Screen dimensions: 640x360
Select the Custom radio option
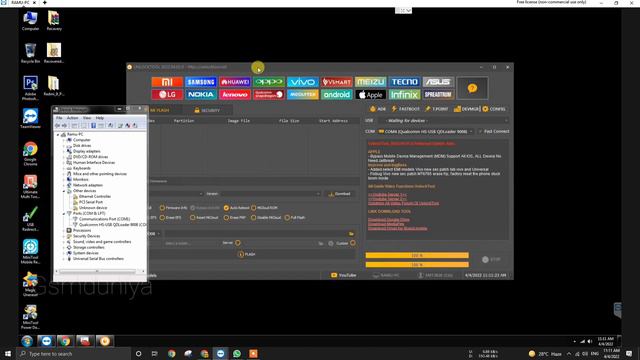tap(346, 243)
